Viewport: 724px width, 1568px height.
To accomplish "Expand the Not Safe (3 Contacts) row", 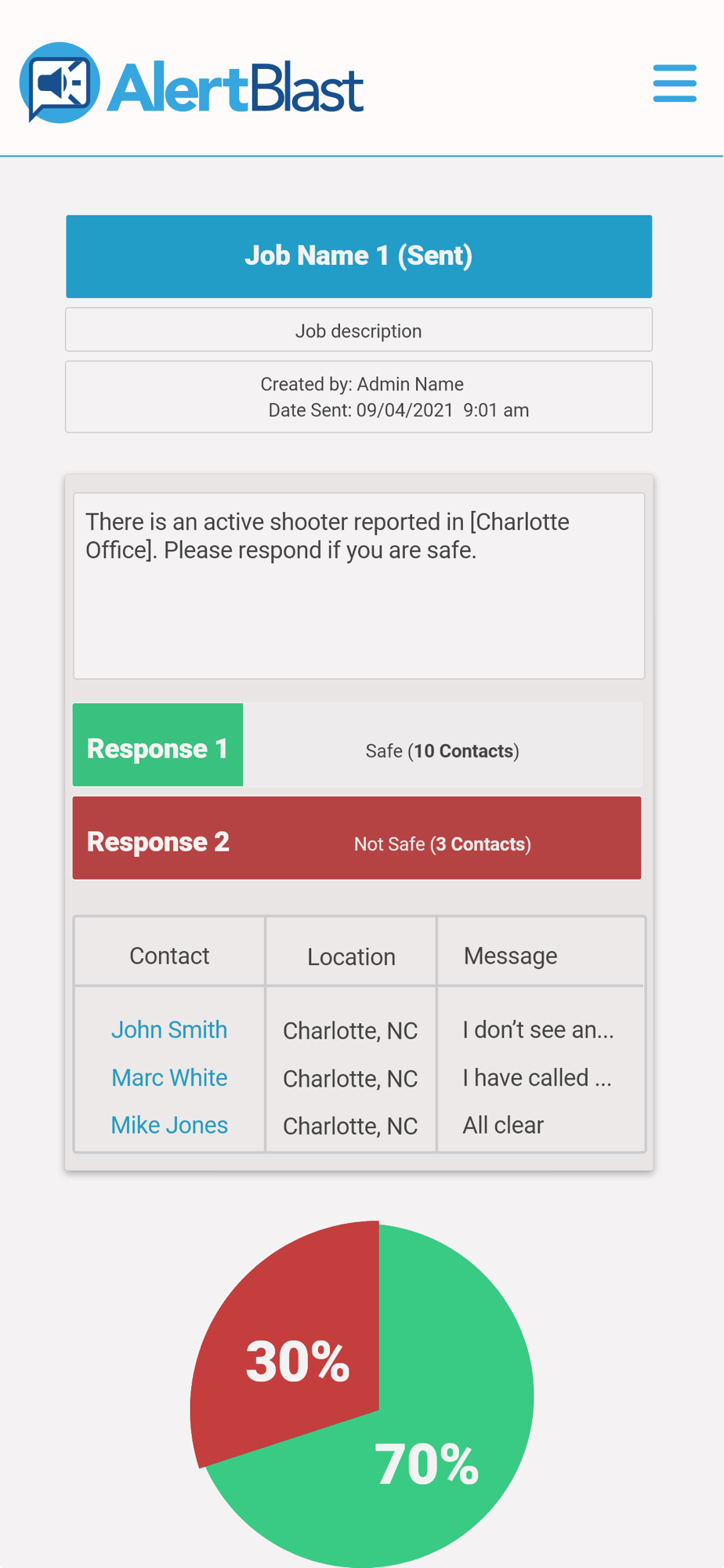I will [443, 844].
